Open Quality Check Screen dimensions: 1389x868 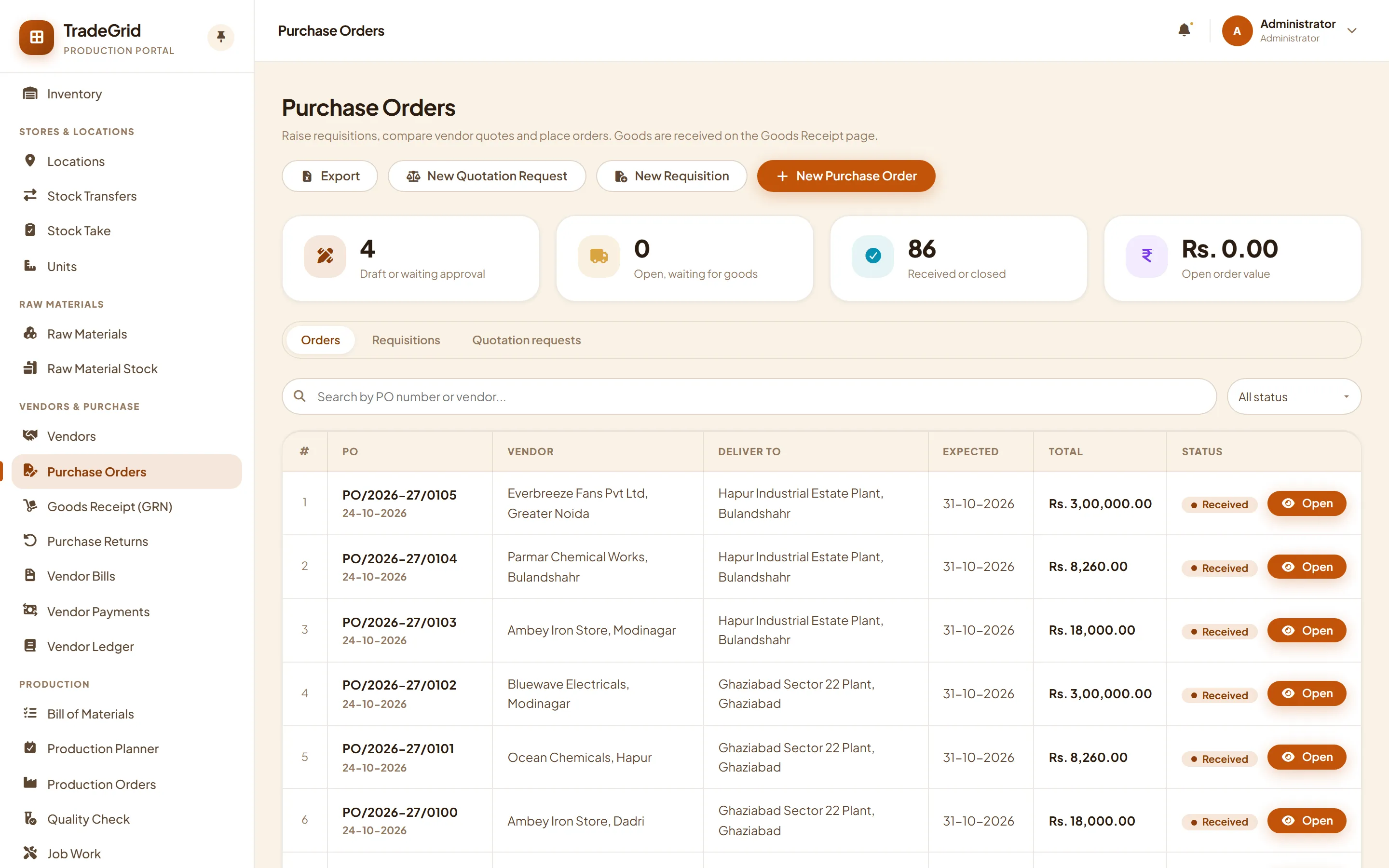(x=127, y=819)
